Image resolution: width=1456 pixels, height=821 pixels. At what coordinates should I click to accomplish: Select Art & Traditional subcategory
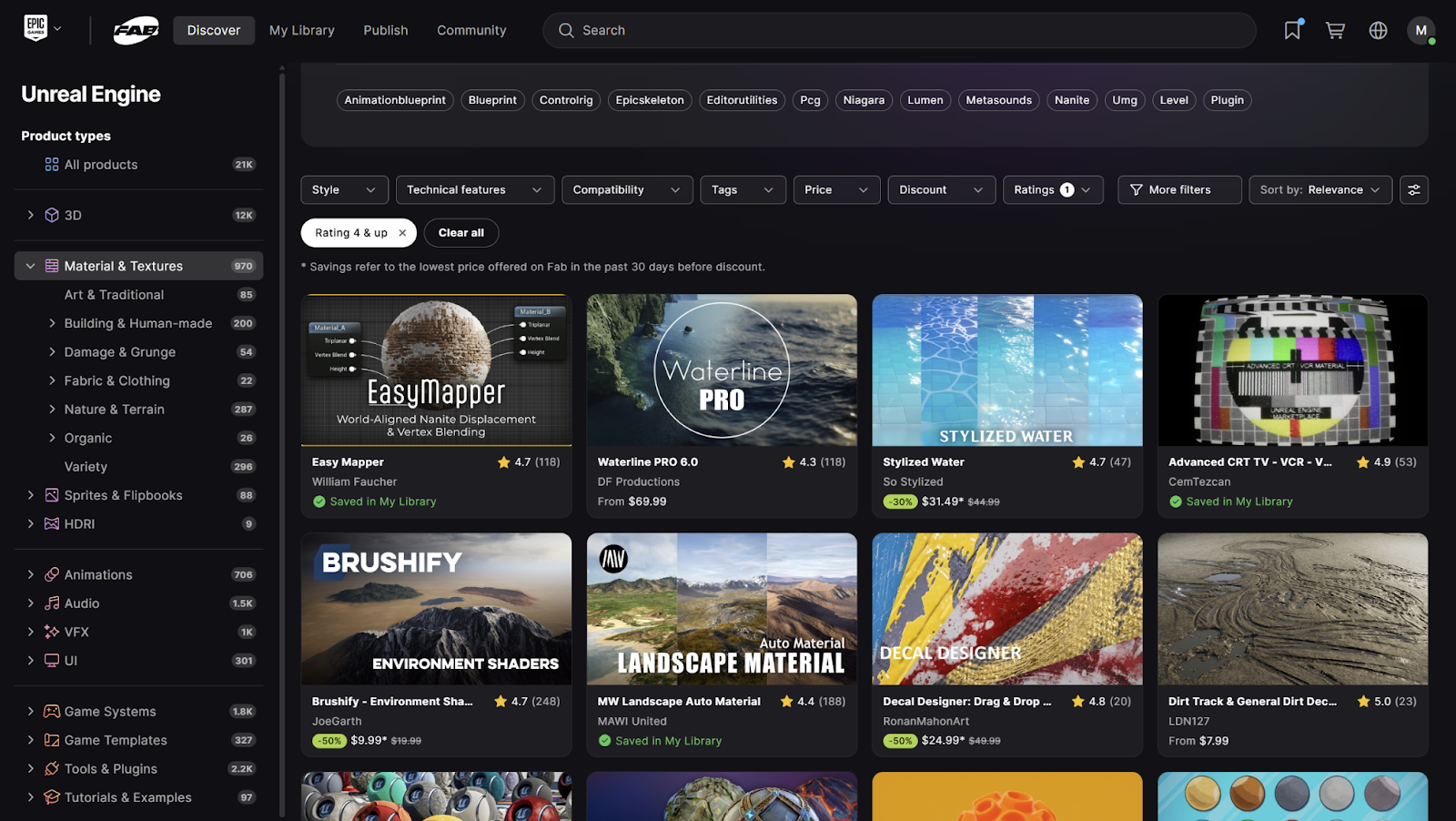(114, 295)
